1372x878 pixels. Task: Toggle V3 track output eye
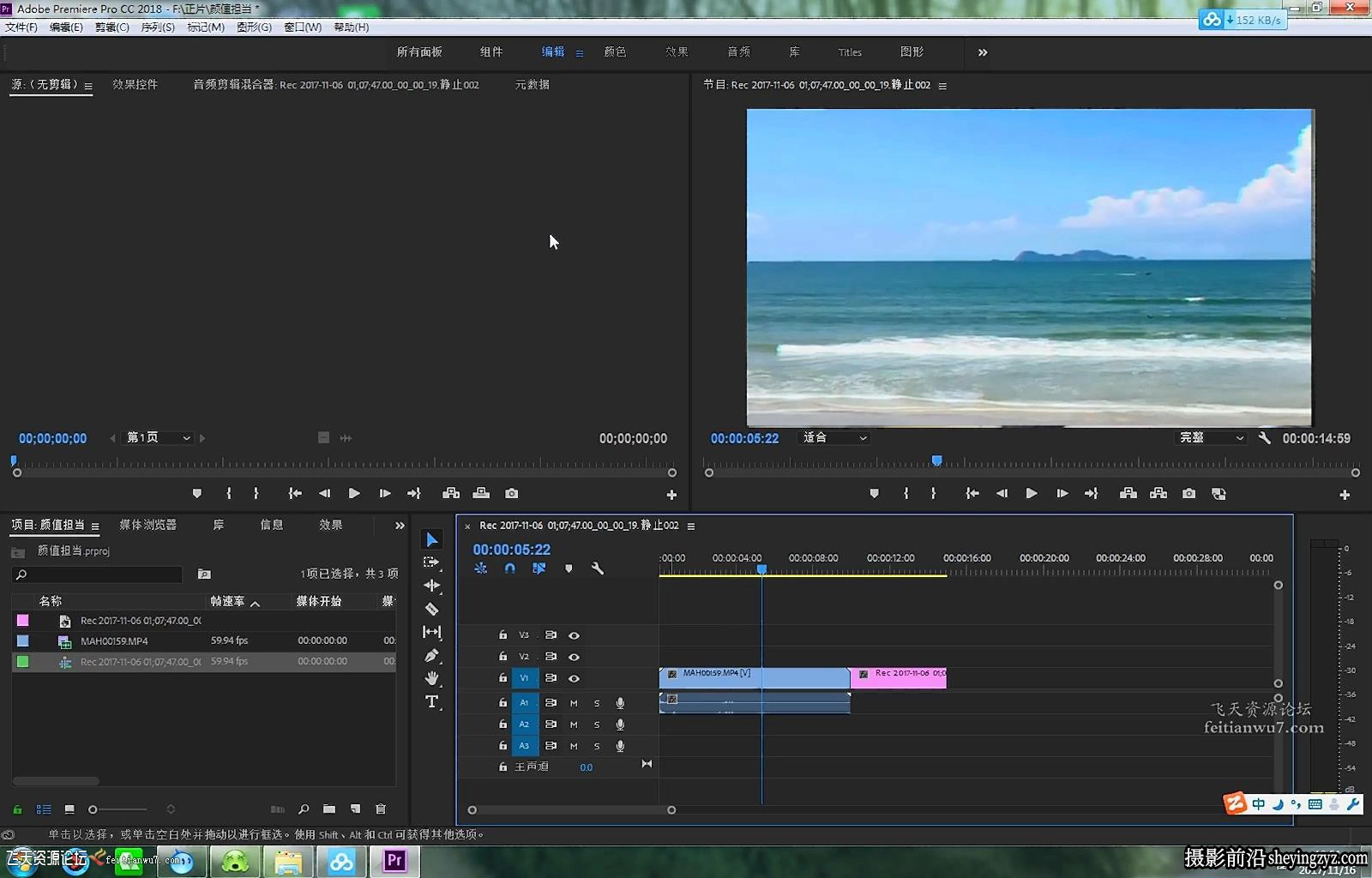[575, 635]
